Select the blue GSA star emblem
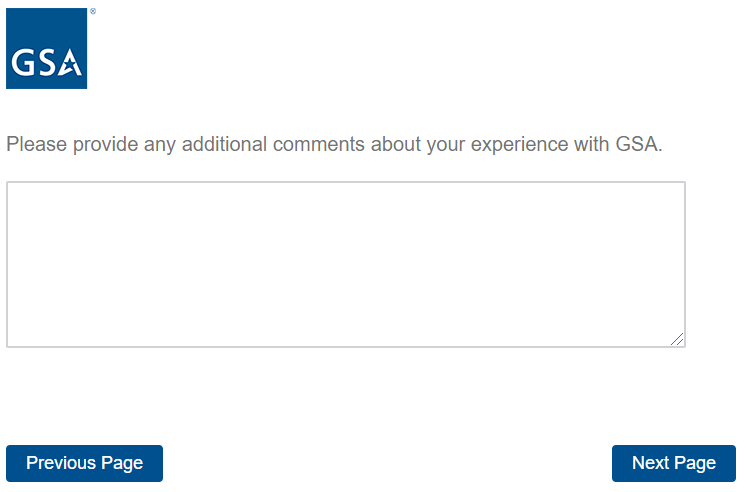The image size is (747, 492). [71, 66]
